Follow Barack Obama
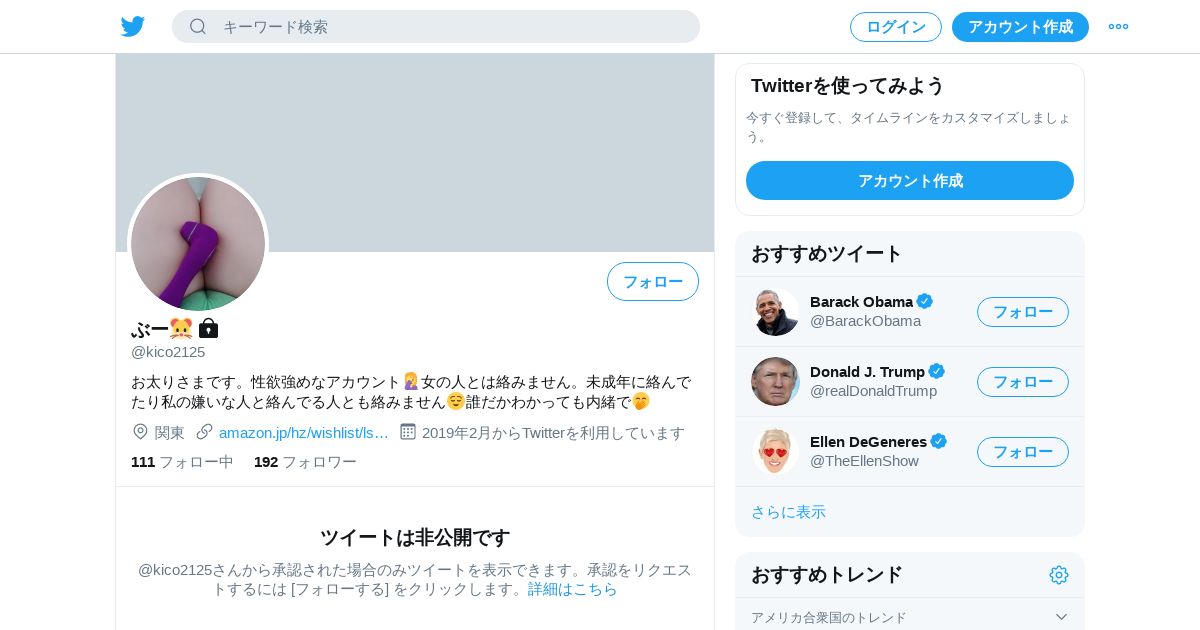 point(1023,312)
